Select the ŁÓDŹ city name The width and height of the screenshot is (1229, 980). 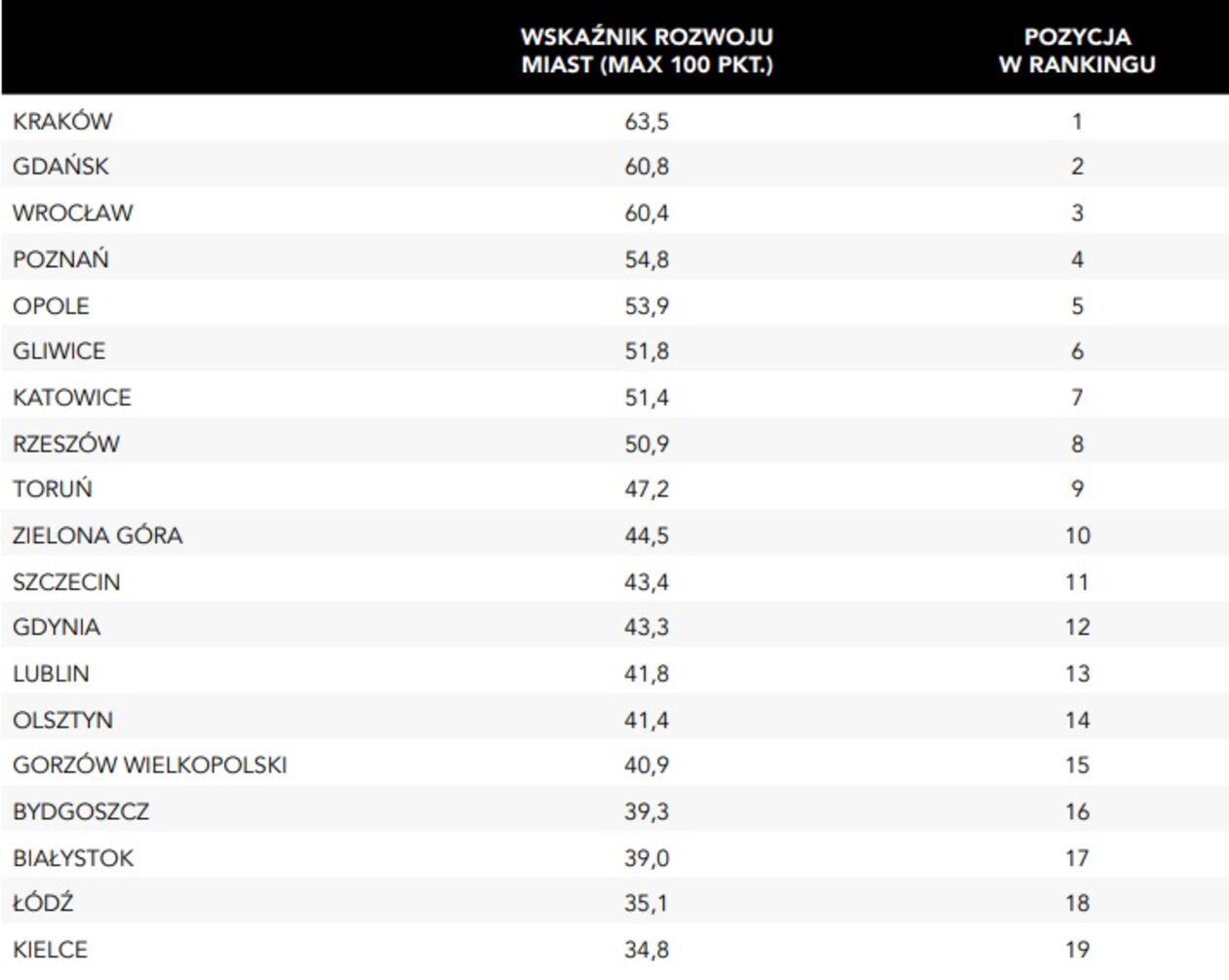coord(43,904)
